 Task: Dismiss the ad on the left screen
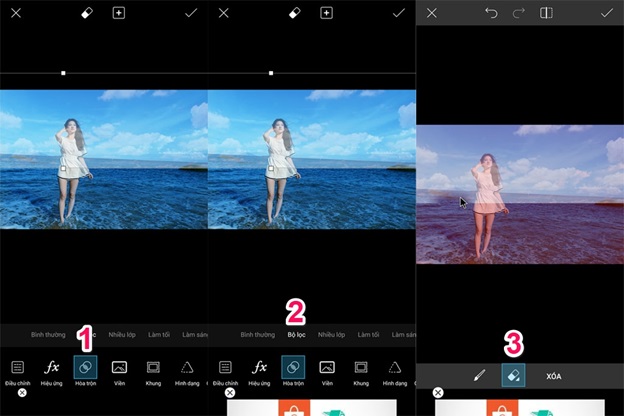(x=22, y=393)
